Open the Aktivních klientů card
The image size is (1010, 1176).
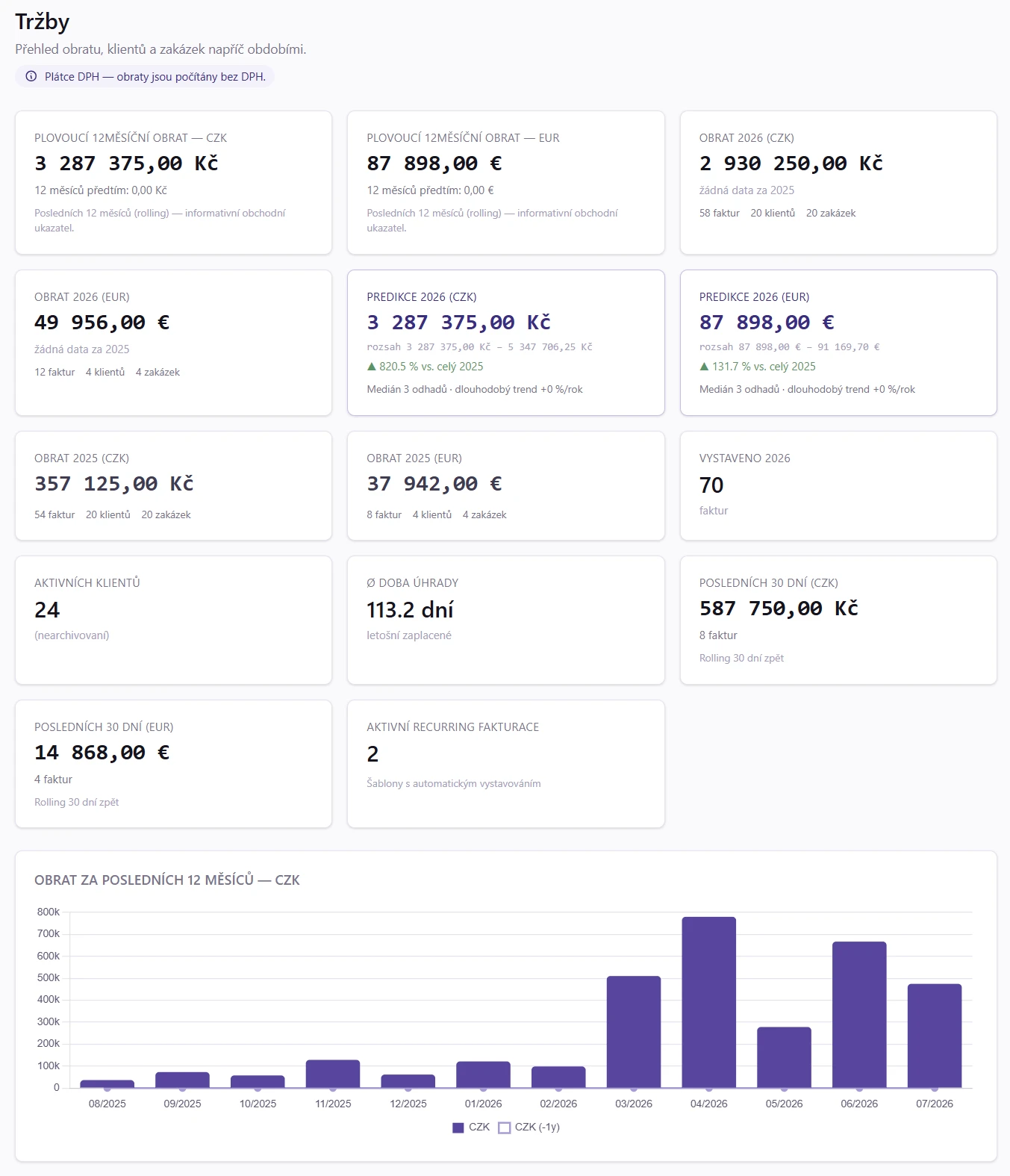pyautogui.click(x=173, y=620)
